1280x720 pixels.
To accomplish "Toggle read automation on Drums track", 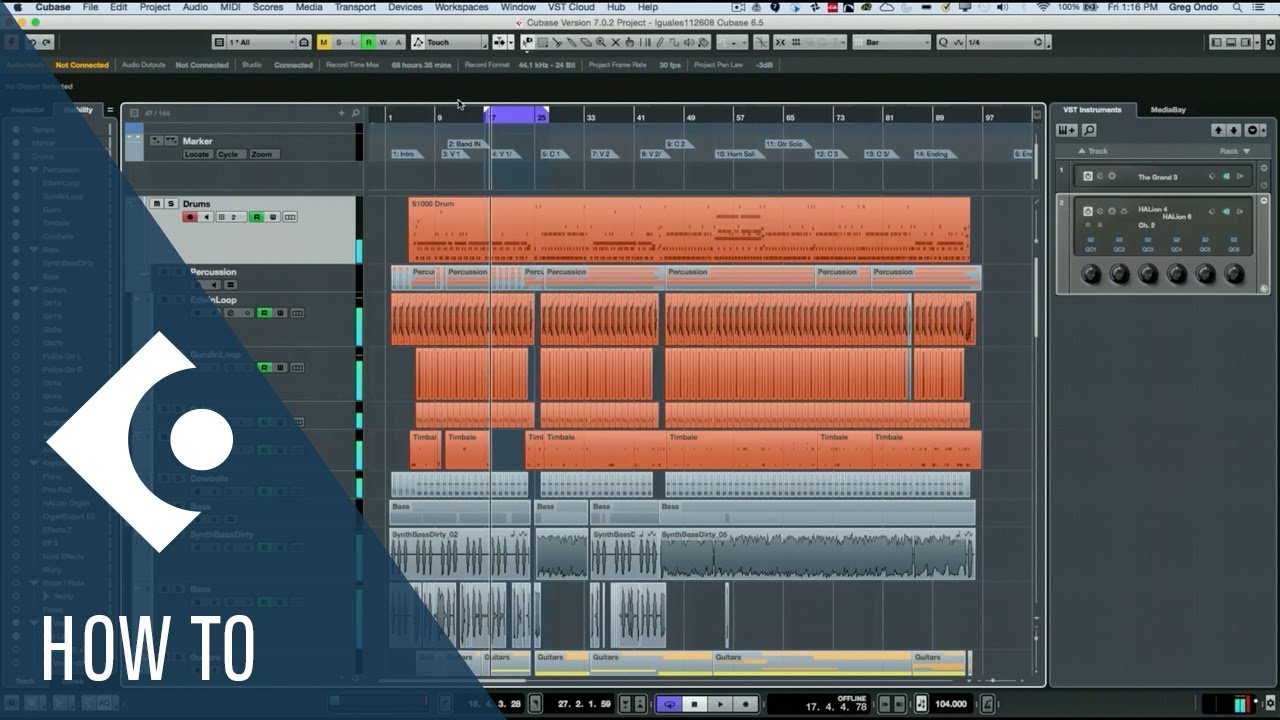I will coord(256,217).
